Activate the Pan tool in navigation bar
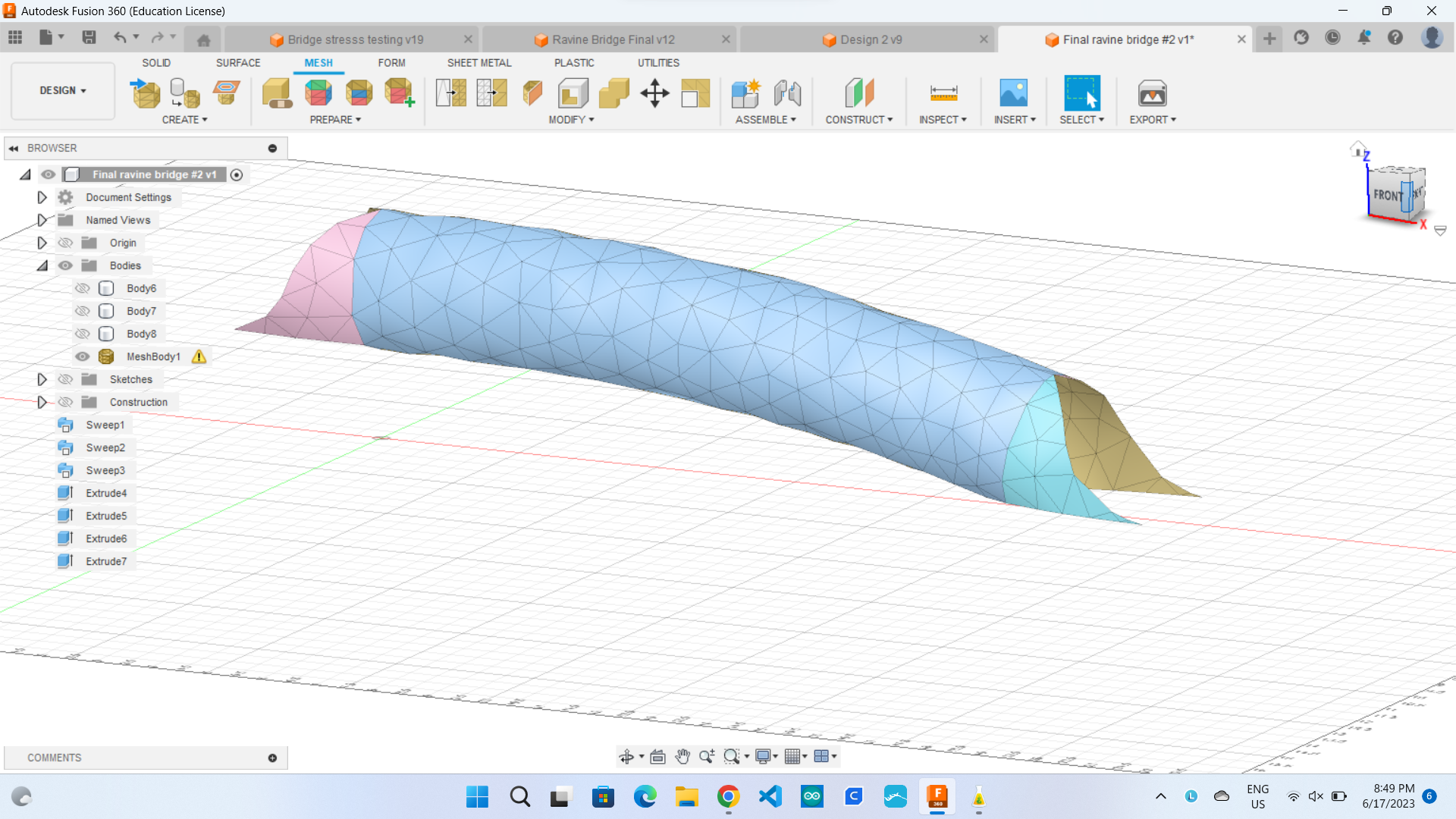 682,756
